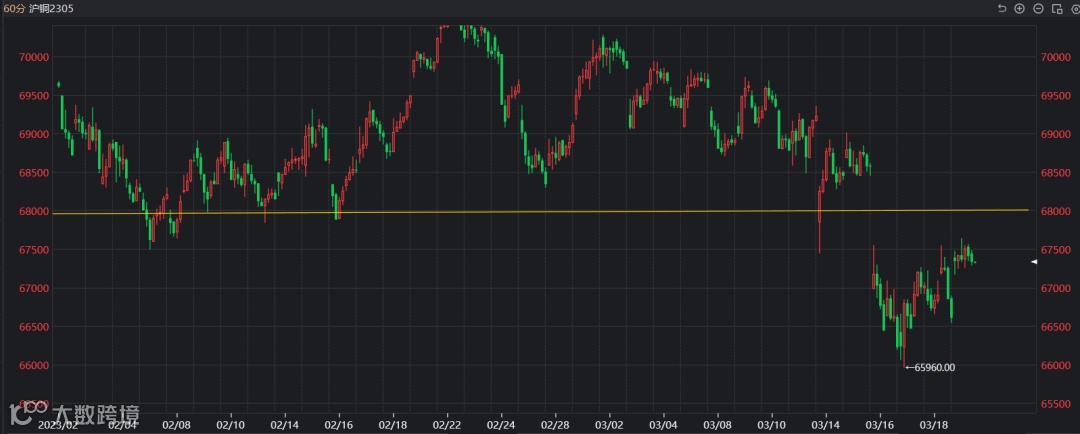1080x434 pixels.
Task: Click the 65960.00 low price label
Action: pyautogui.click(x=935, y=367)
